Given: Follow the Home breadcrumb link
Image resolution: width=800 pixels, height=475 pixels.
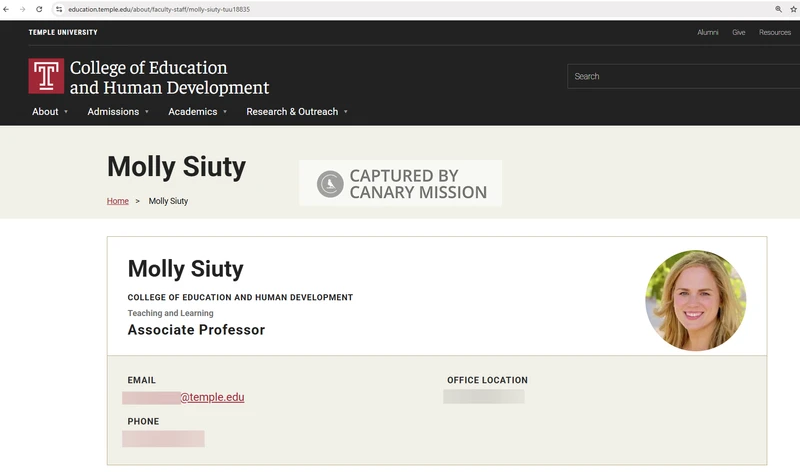Looking at the screenshot, I should point(117,201).
